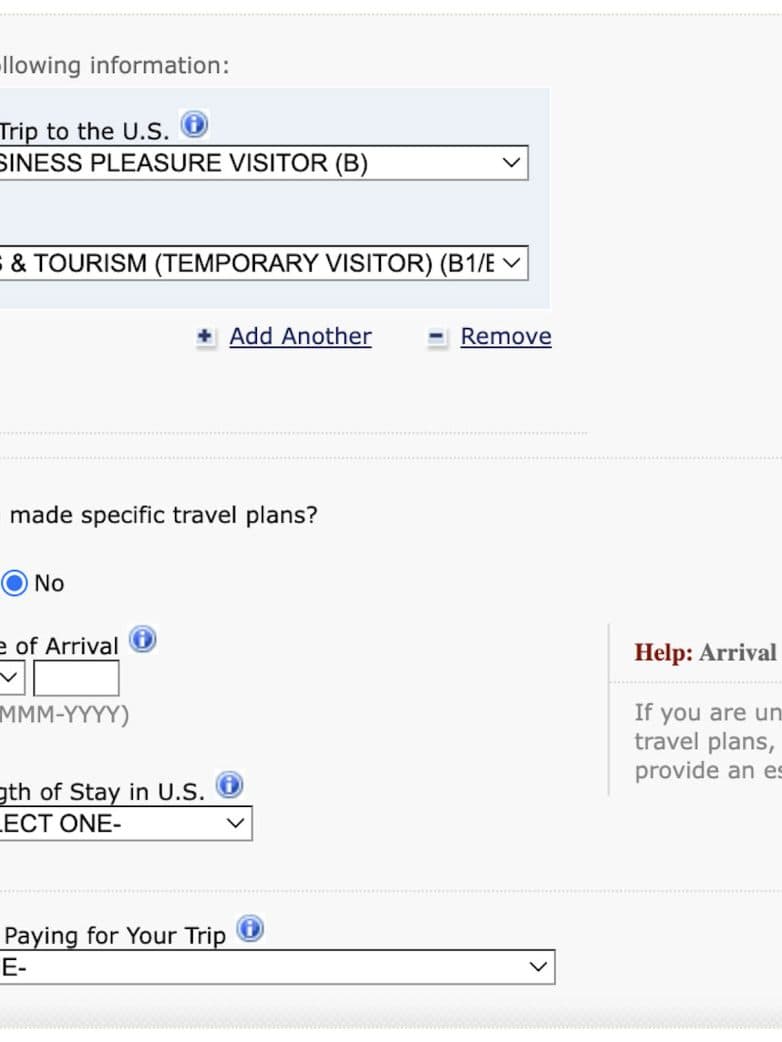Click the "made specific travel plans?" question text
This screenshot has height=1042, width=782.
point(164,516)
